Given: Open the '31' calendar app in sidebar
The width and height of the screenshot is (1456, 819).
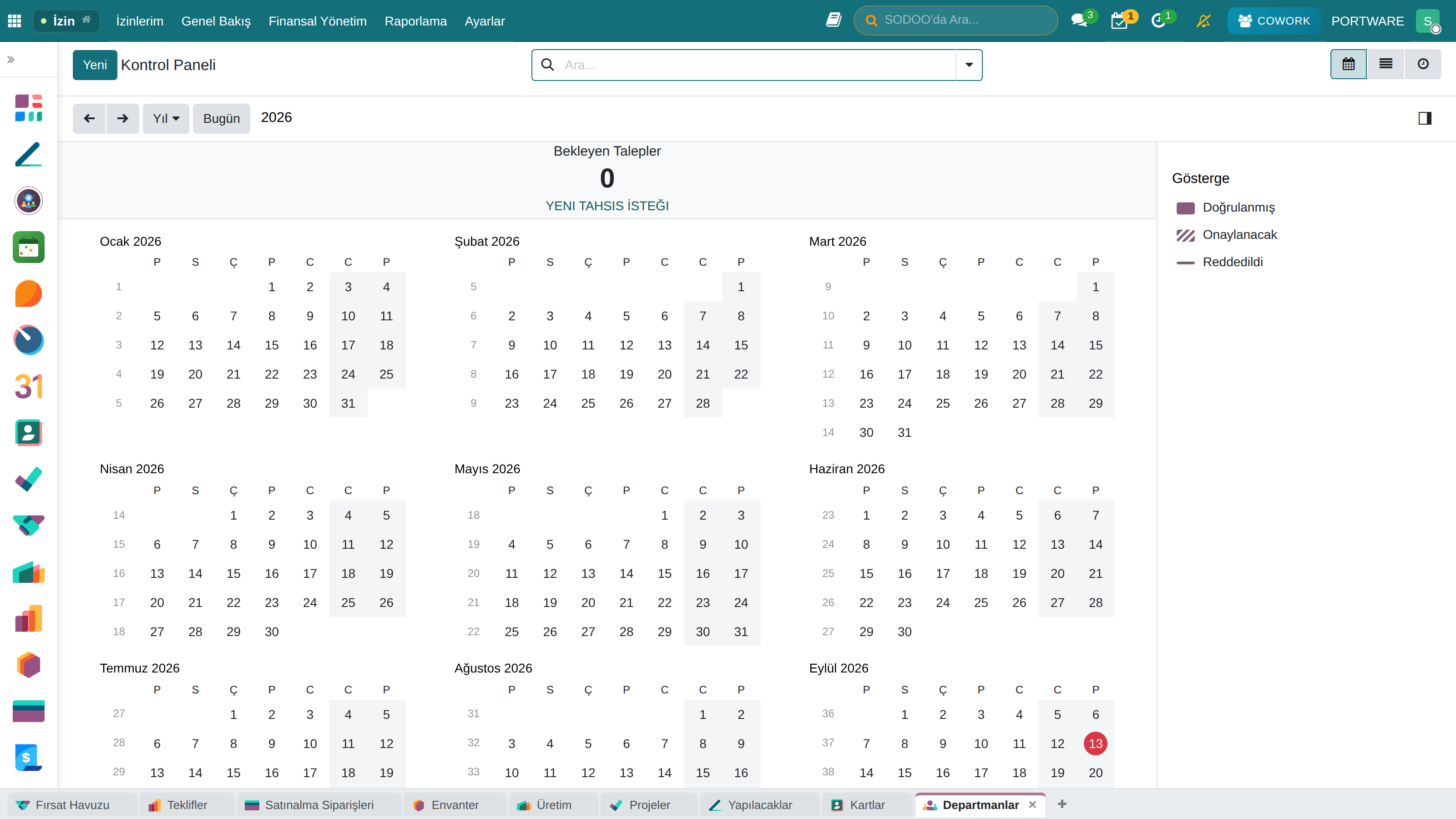Looking at the screenshot, I should [28, 387].
